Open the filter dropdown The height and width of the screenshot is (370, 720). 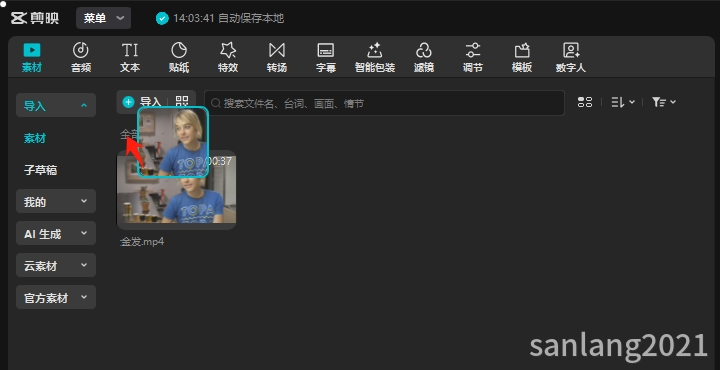[664, 102]
